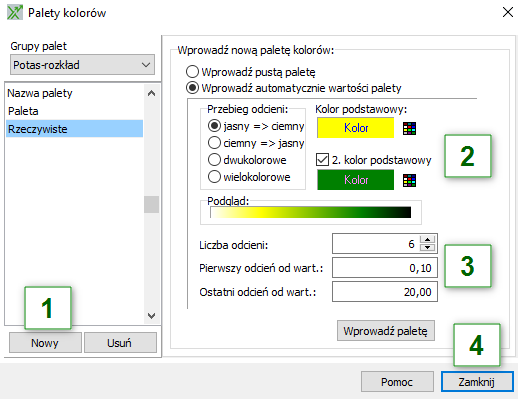
Task: Select 'Rzeczywiste' palette entry
Action: [75, 129]
